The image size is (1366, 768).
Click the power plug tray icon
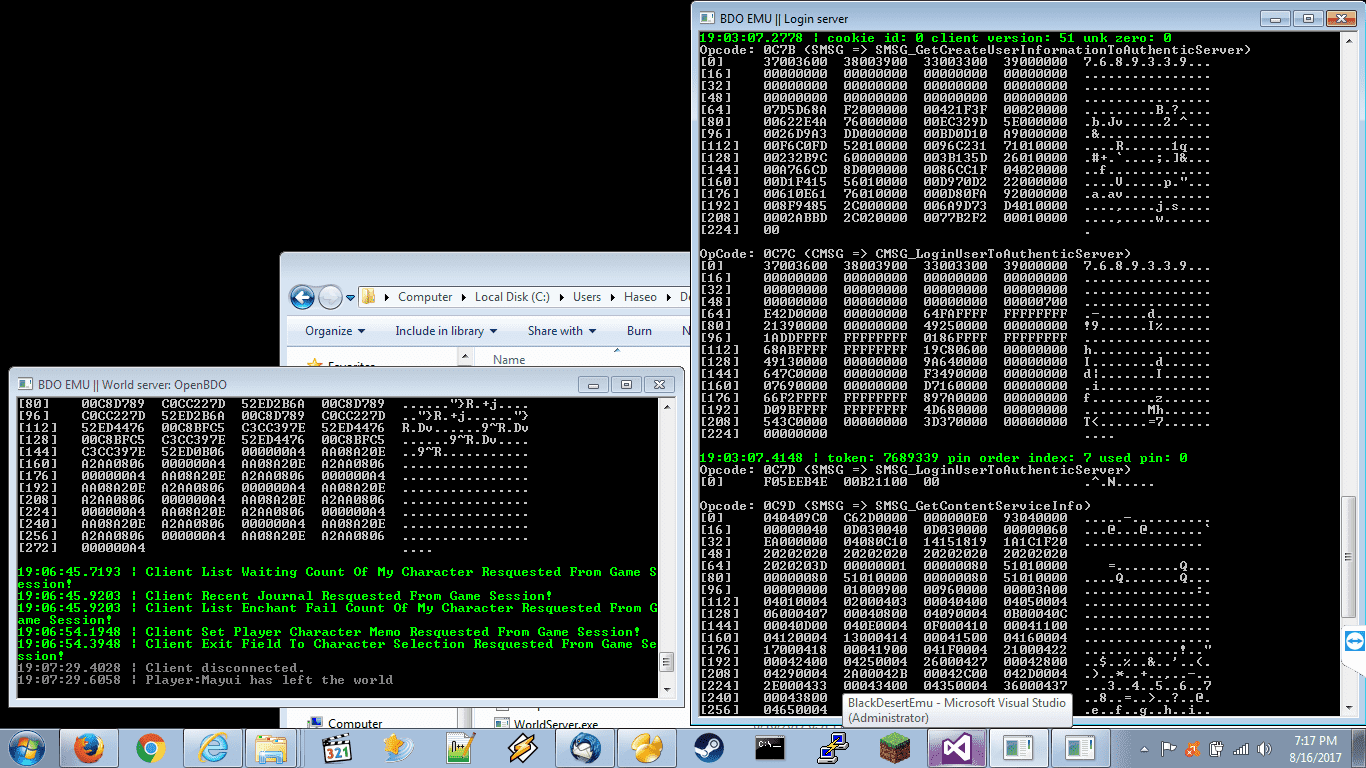(x=1216, y=748)
